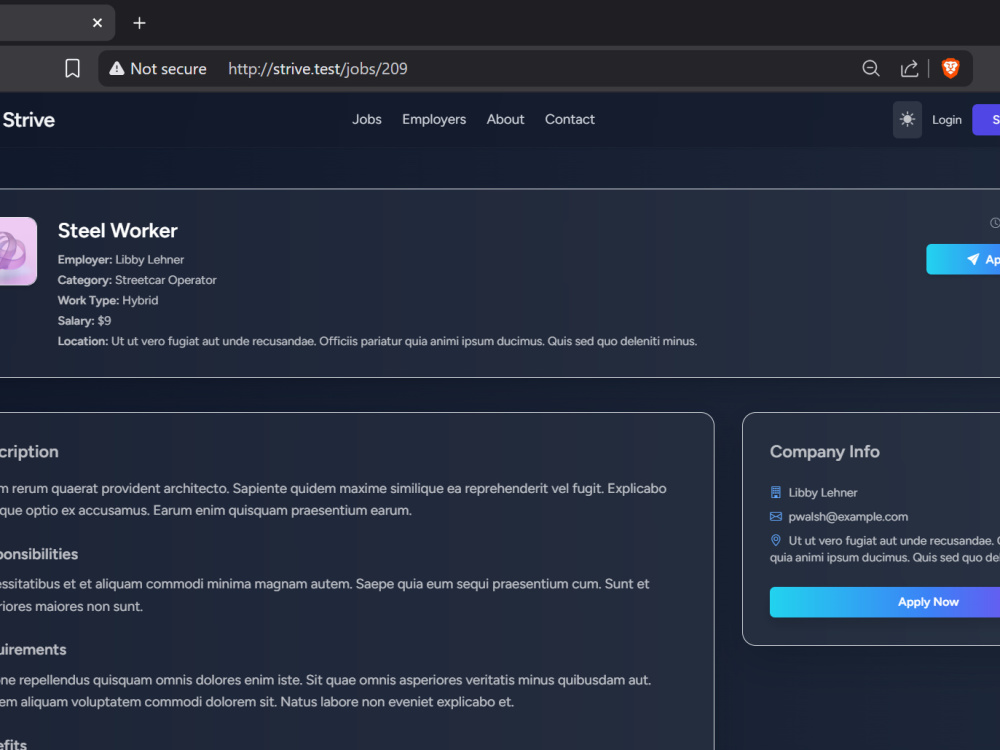This screenshot has width=1000, height=750.
Task: Click Work Type: Hybrid line
Action: pyautogui.click(x=108, y=300)
